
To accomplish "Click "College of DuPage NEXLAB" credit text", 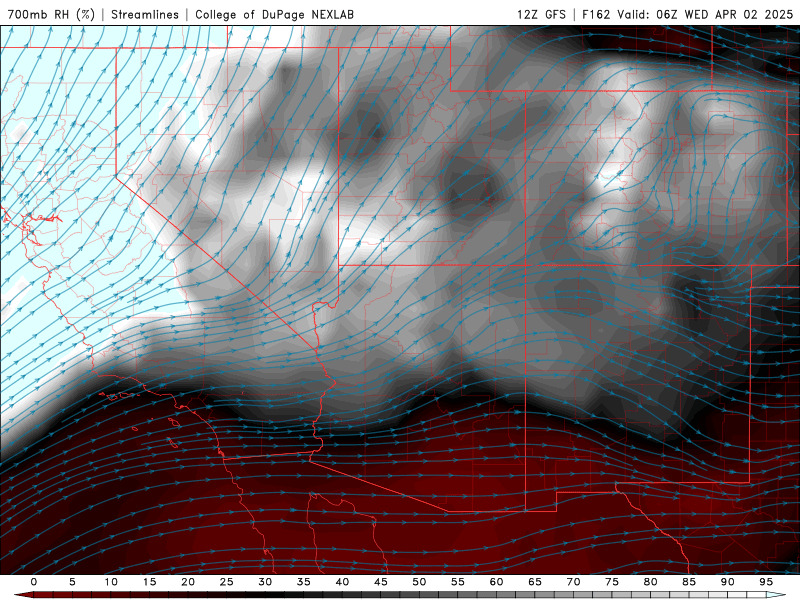I will [274, 14].
